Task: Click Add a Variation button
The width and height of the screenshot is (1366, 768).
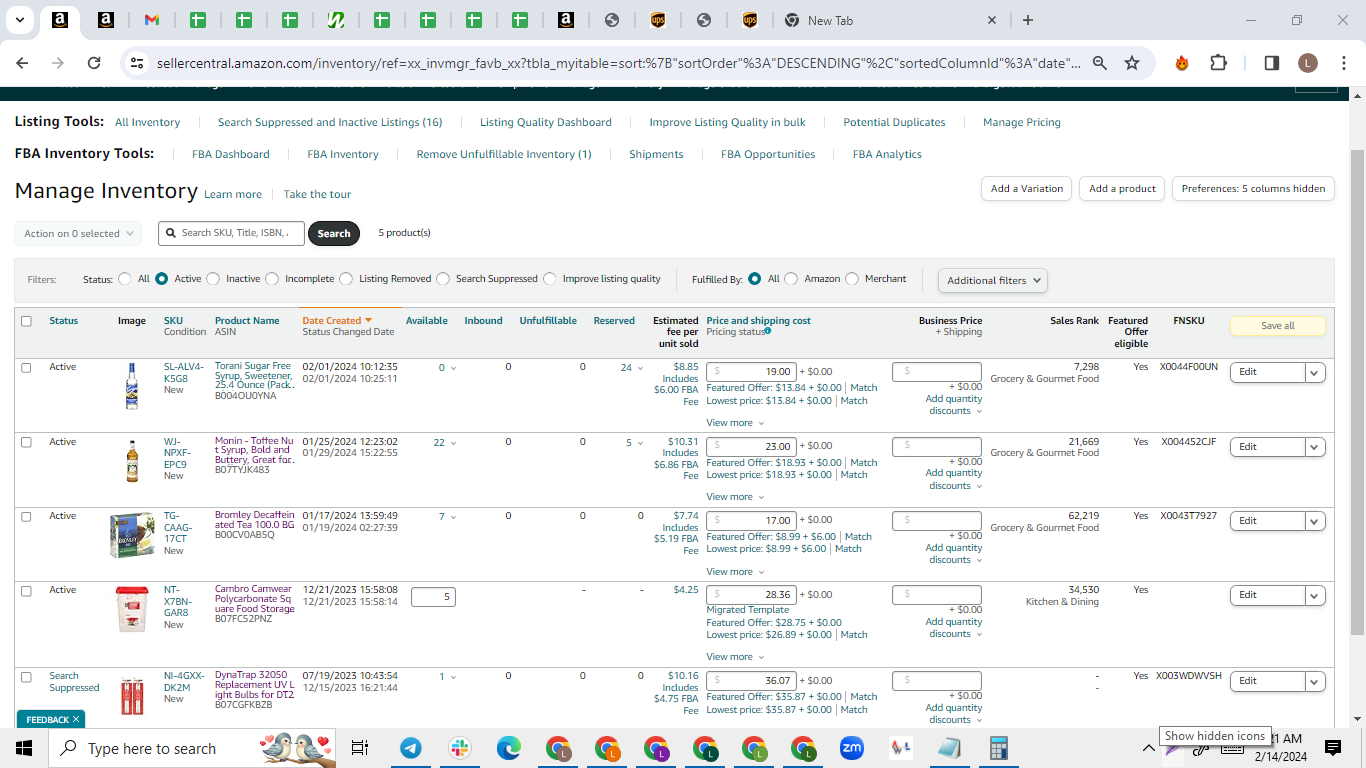Action: click(1027, 188)
